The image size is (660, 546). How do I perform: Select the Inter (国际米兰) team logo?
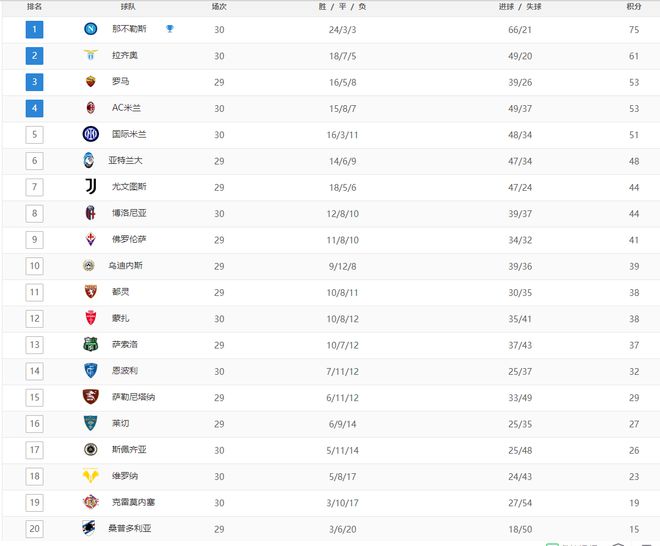pos(90,134)
